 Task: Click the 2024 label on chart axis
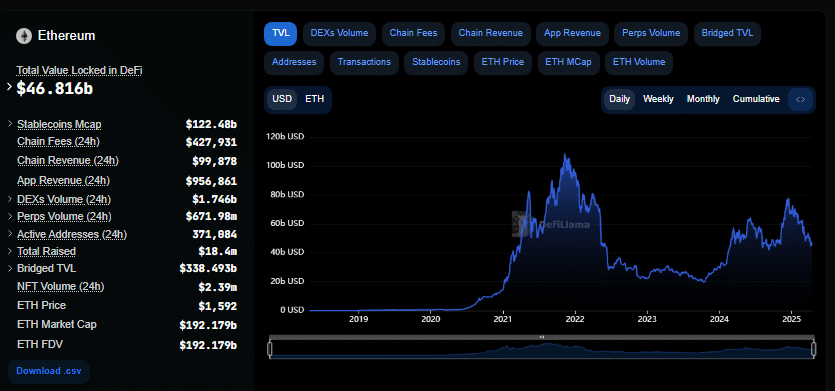(719, 320)
